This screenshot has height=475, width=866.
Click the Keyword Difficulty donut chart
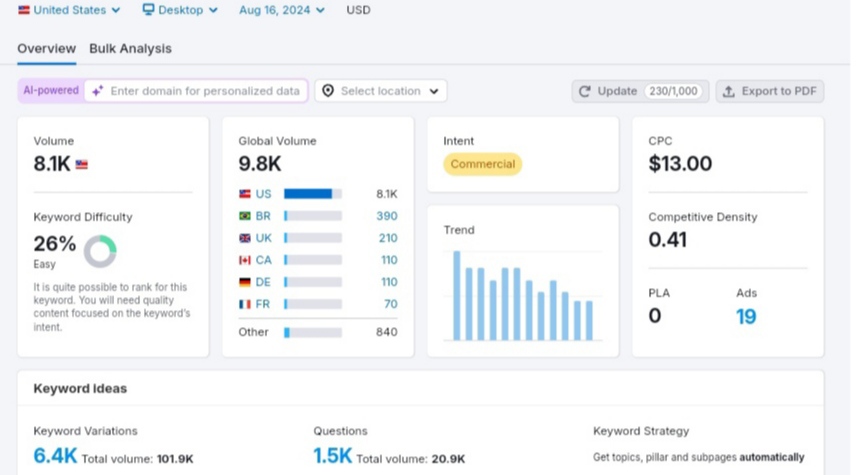[x=100, y=251]
